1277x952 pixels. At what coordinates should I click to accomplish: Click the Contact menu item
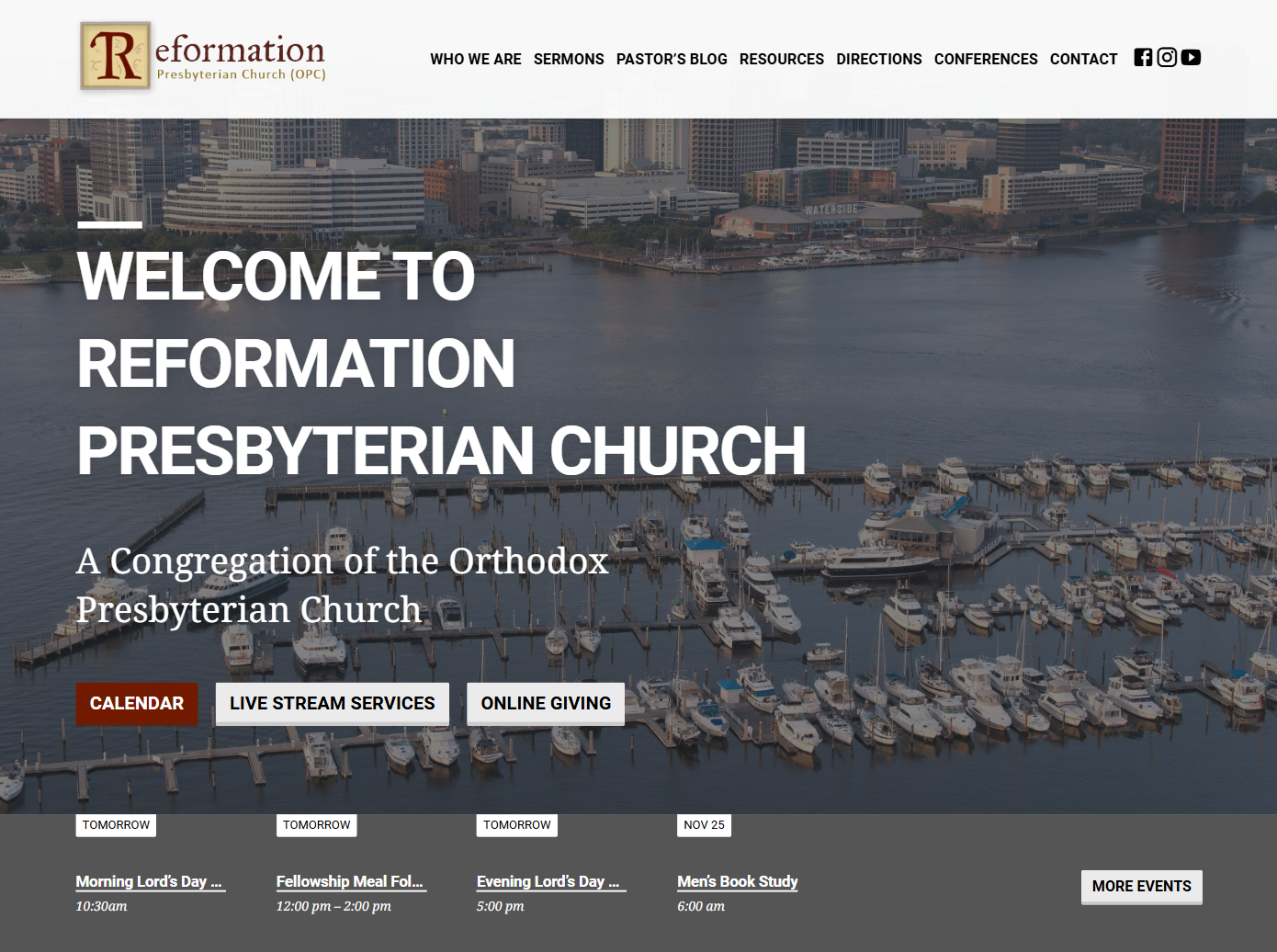coord(1083,59)
